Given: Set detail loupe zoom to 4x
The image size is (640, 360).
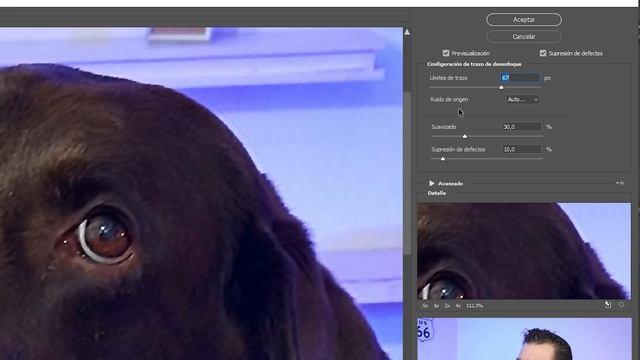Looking at the screenshot, I should [x=458, y=306].
